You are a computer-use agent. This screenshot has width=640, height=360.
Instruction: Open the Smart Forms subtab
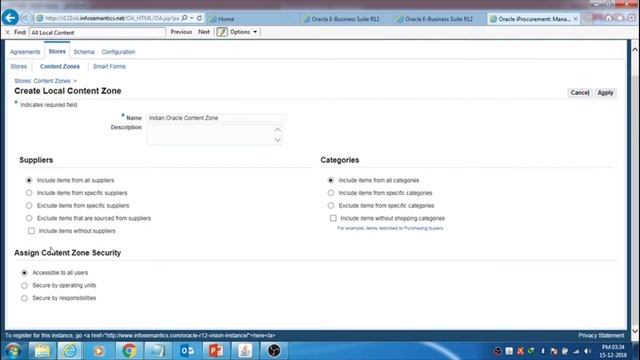pos(109,66)
